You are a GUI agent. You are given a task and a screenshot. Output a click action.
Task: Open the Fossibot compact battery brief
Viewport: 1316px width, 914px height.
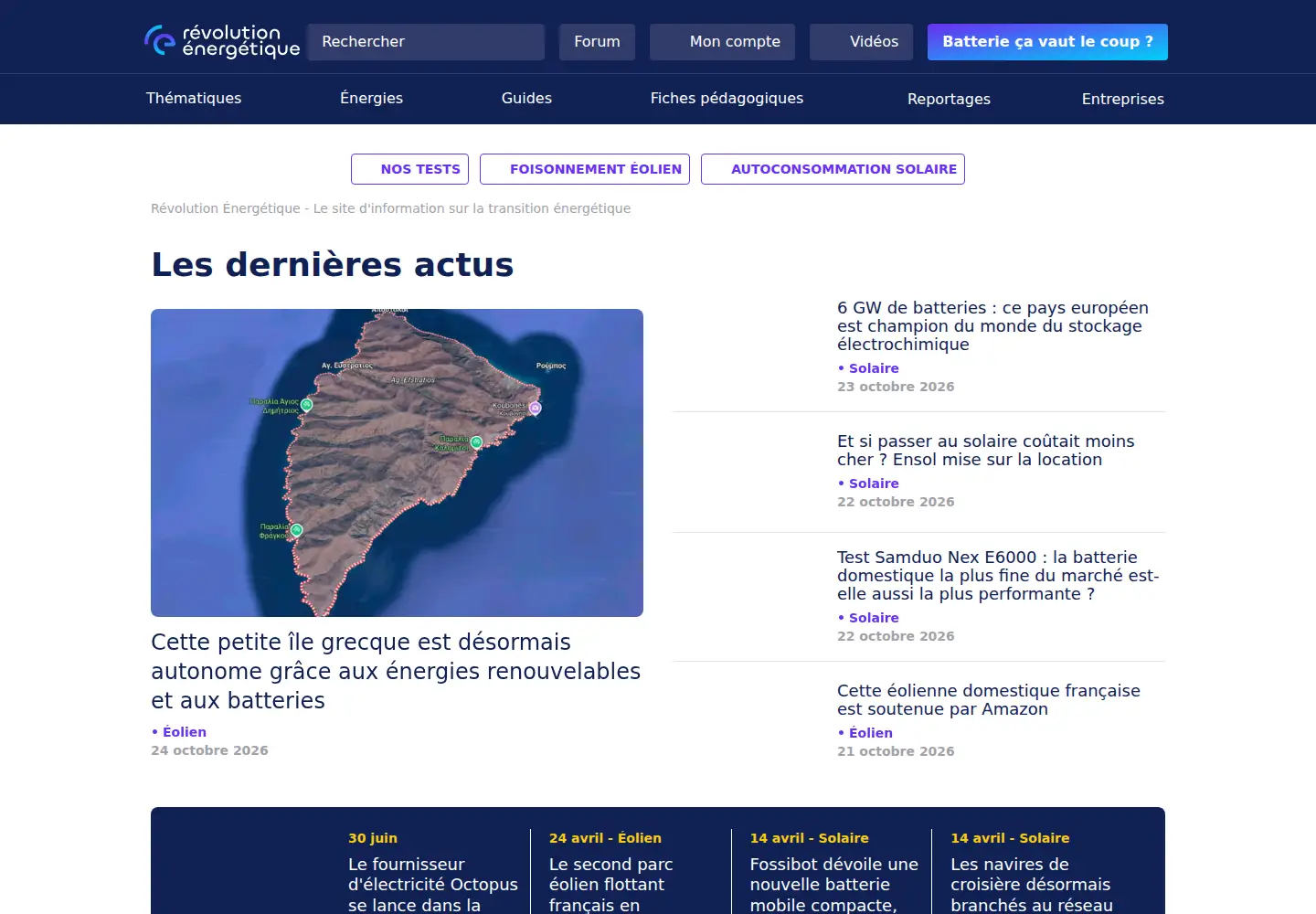(x=834, y=884)
